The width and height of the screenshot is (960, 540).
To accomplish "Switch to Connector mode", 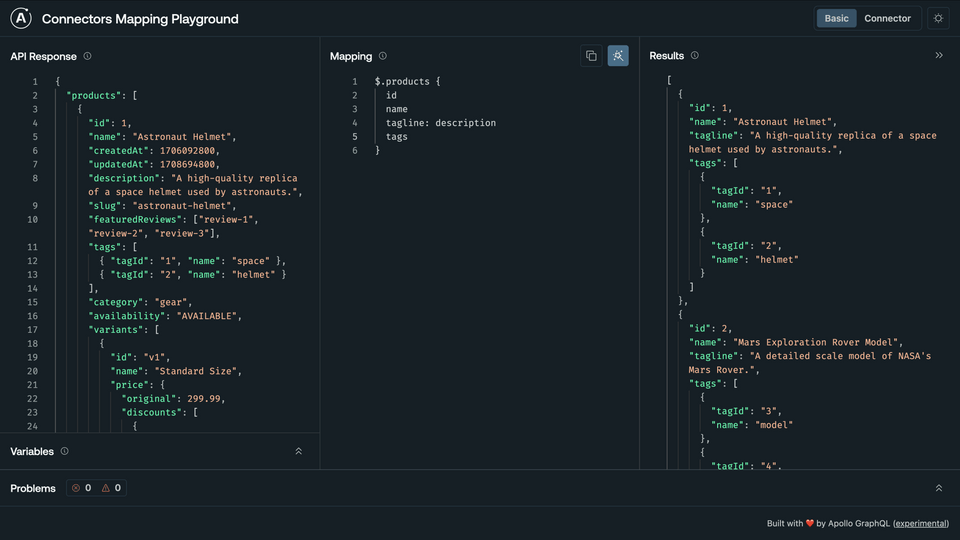I will 887,19.
